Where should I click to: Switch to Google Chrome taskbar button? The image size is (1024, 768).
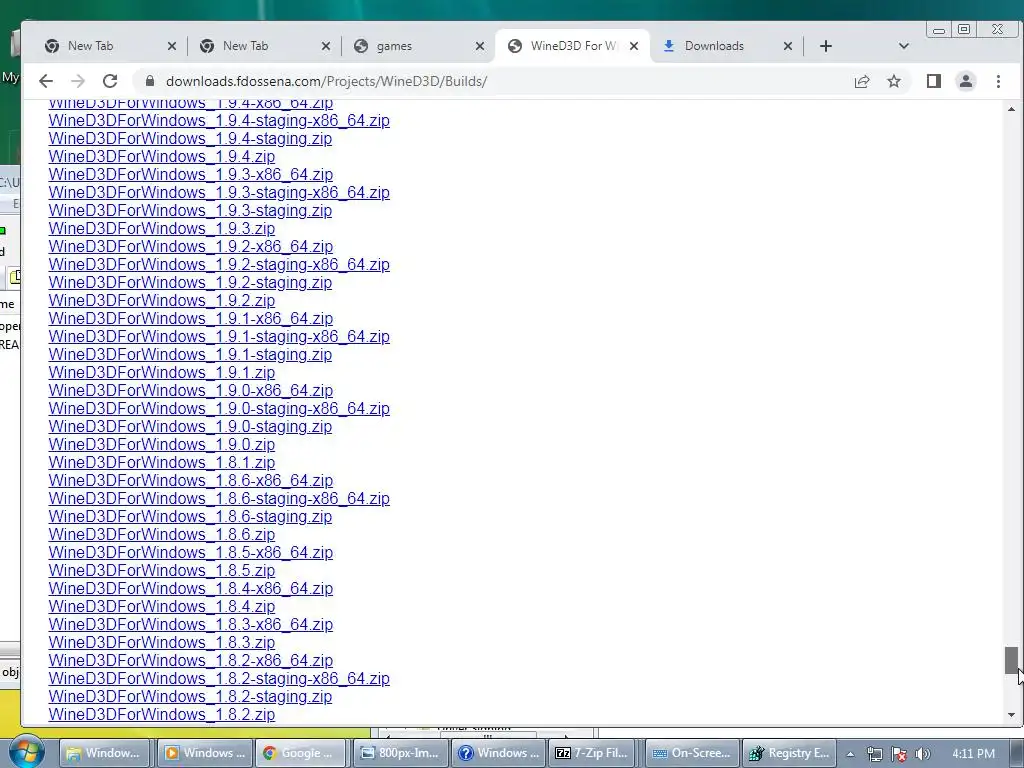pos(300,753)
